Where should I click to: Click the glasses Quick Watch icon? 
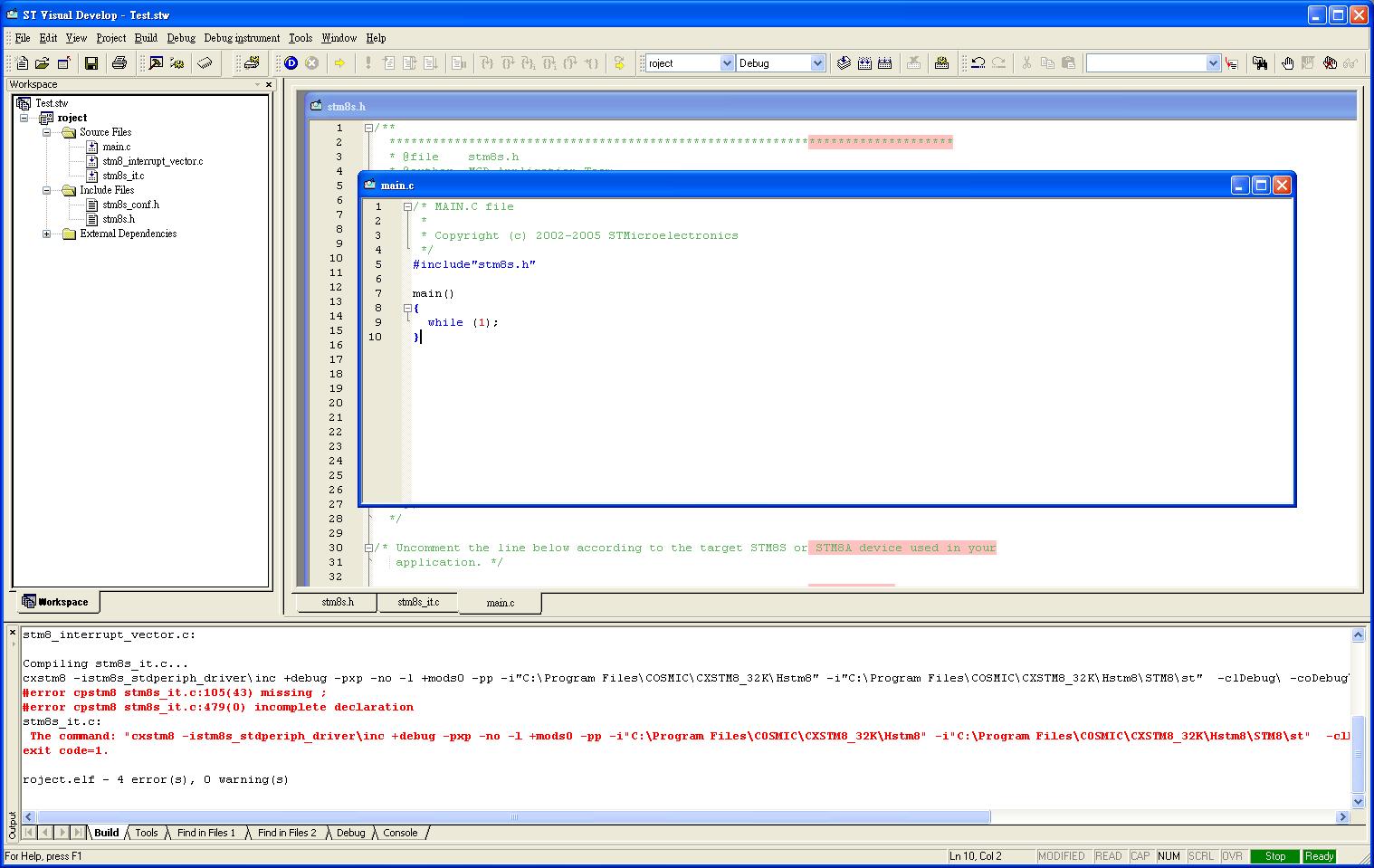1350,63
